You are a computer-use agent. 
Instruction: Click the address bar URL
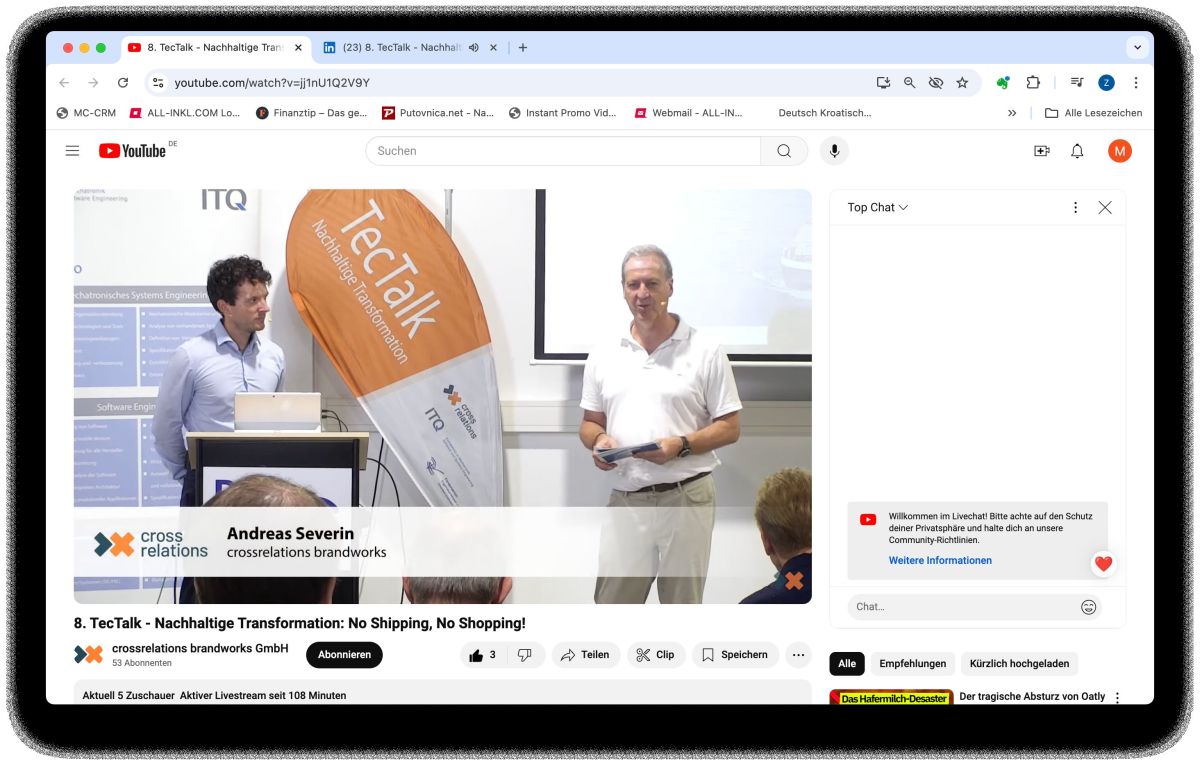point(272,83)
